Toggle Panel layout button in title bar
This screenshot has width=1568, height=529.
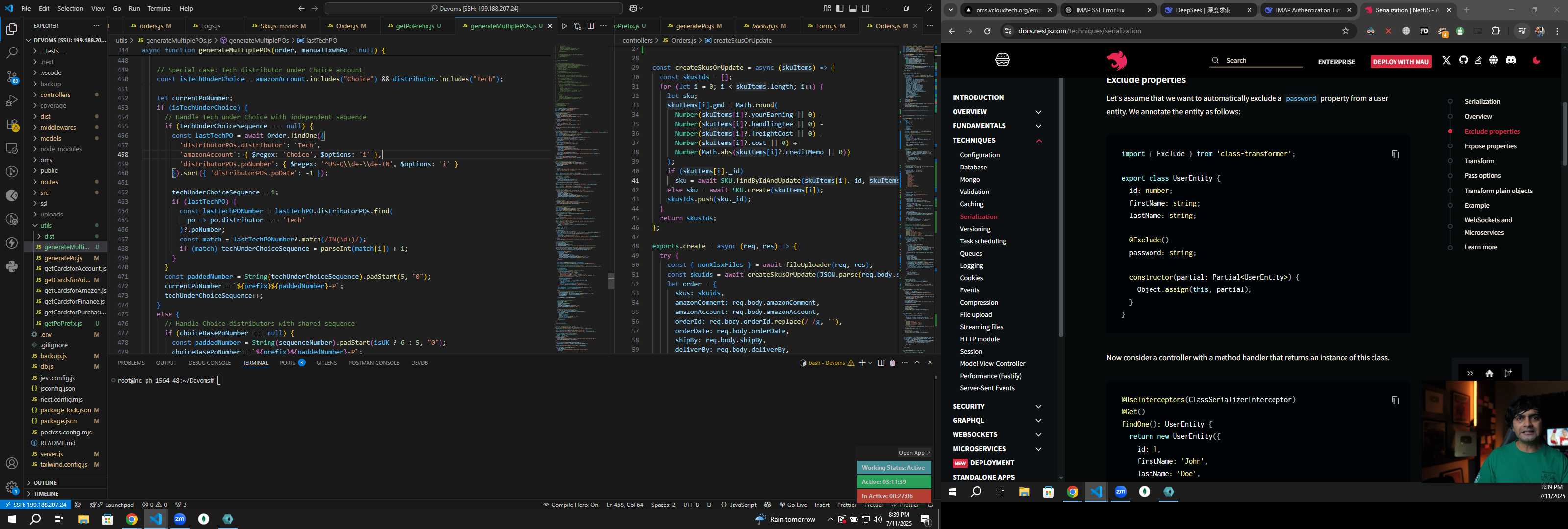tap(853, 8)
